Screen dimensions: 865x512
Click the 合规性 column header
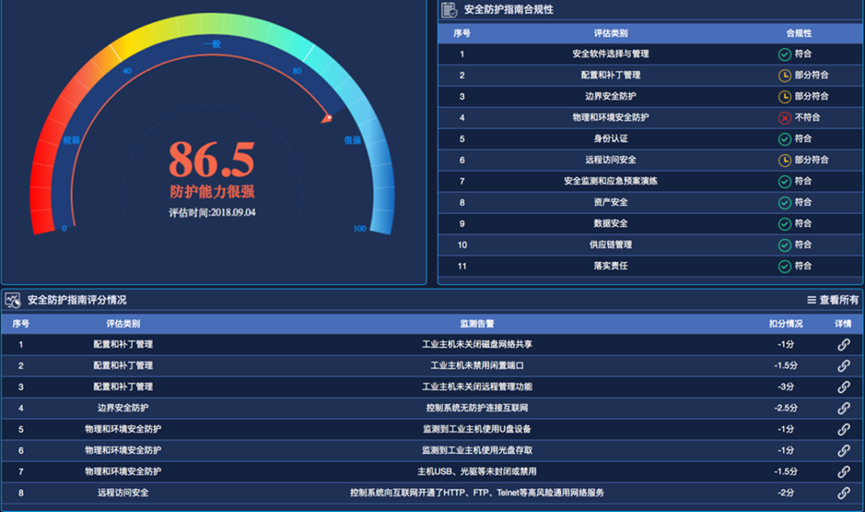click(x=799, y=33)
